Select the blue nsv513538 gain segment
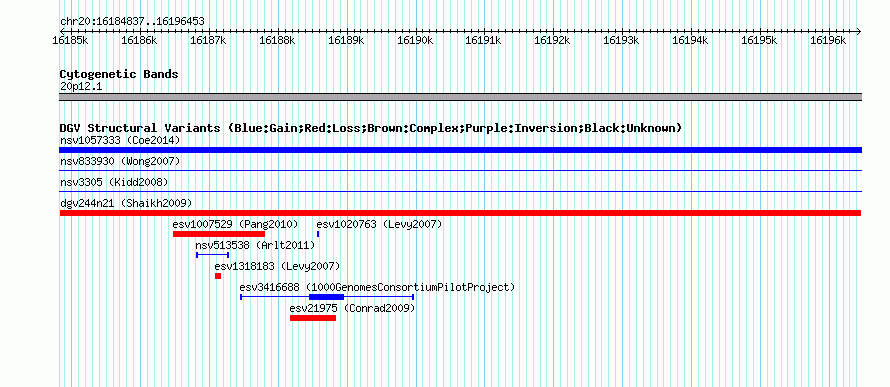This screenshot has height=387, width=890. (212, 255)
